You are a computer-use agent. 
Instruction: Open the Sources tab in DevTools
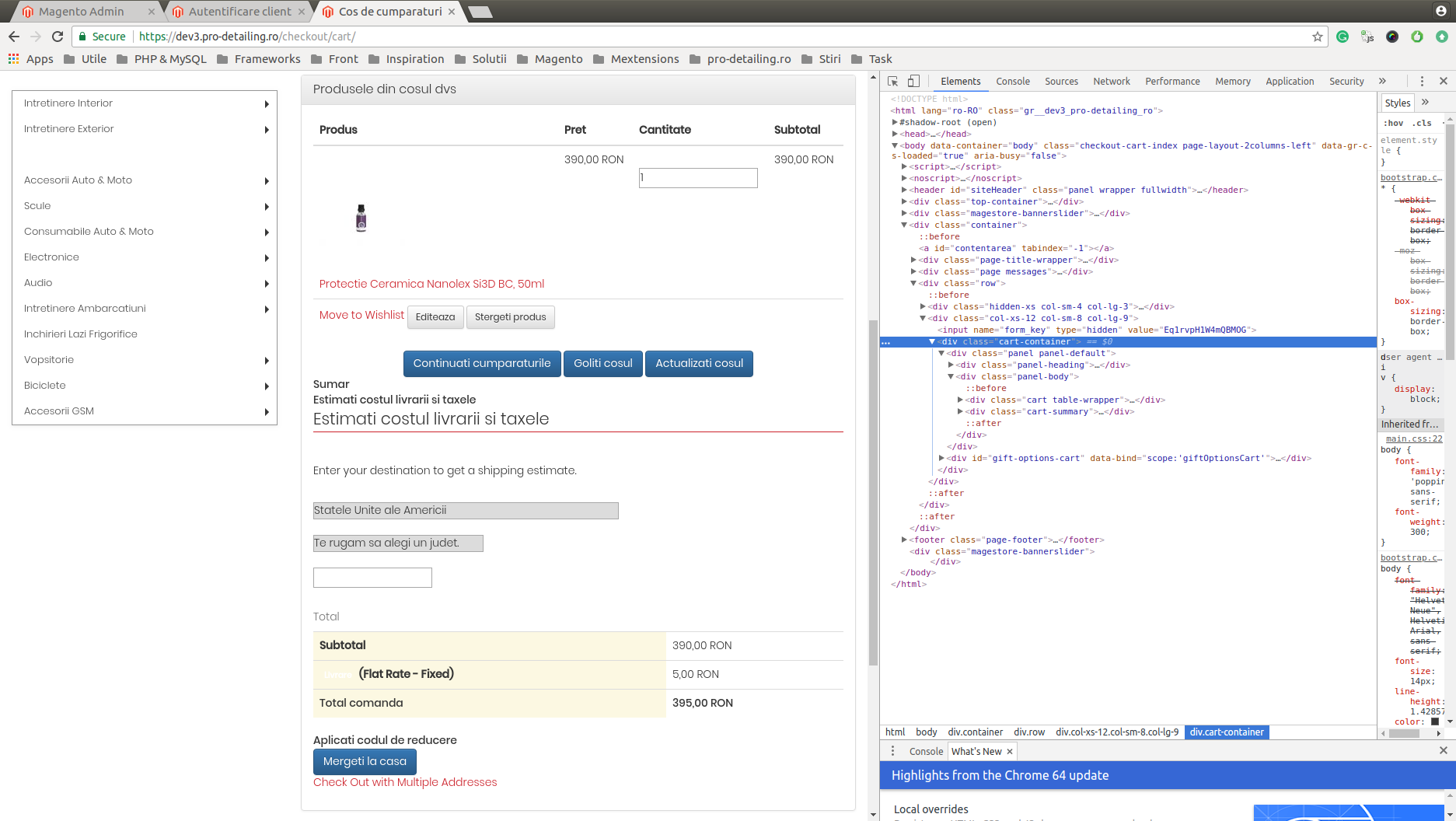pyautogui.click(x=1061, y=81)
